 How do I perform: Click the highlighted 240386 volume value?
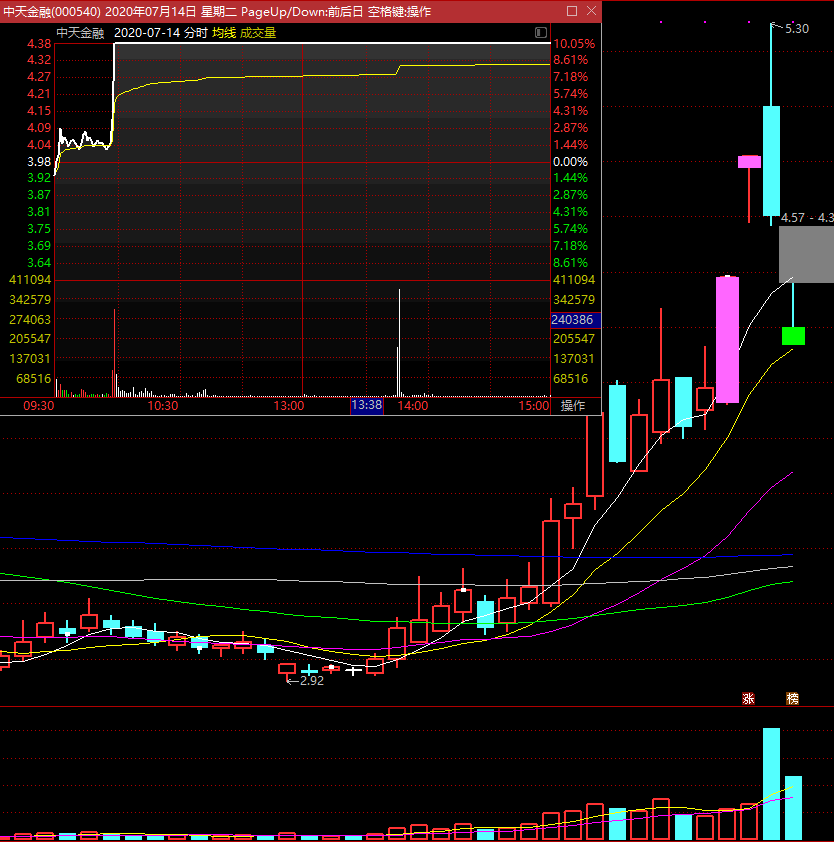573,320
